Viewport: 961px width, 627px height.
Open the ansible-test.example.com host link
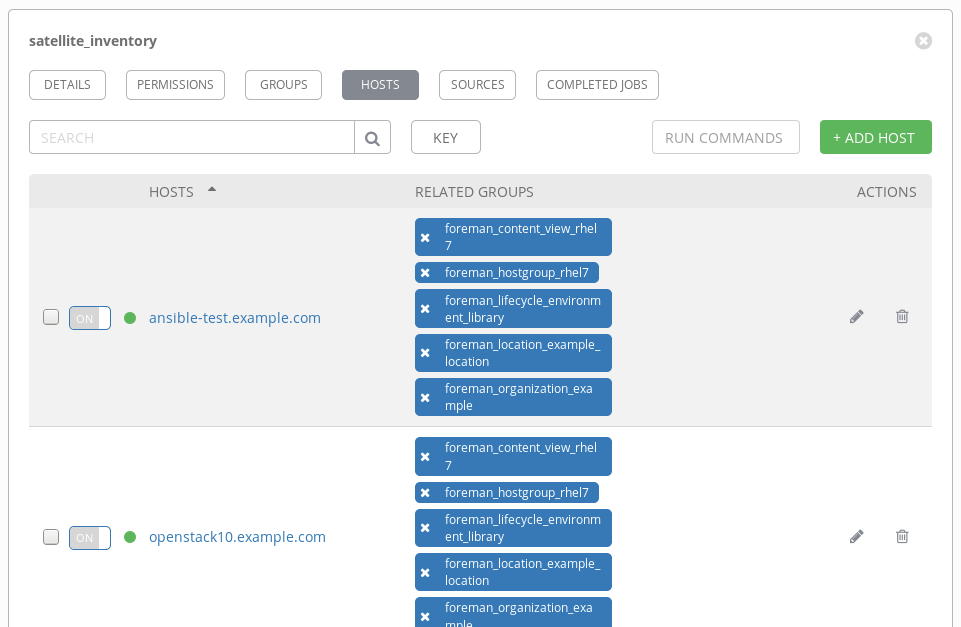235,318
